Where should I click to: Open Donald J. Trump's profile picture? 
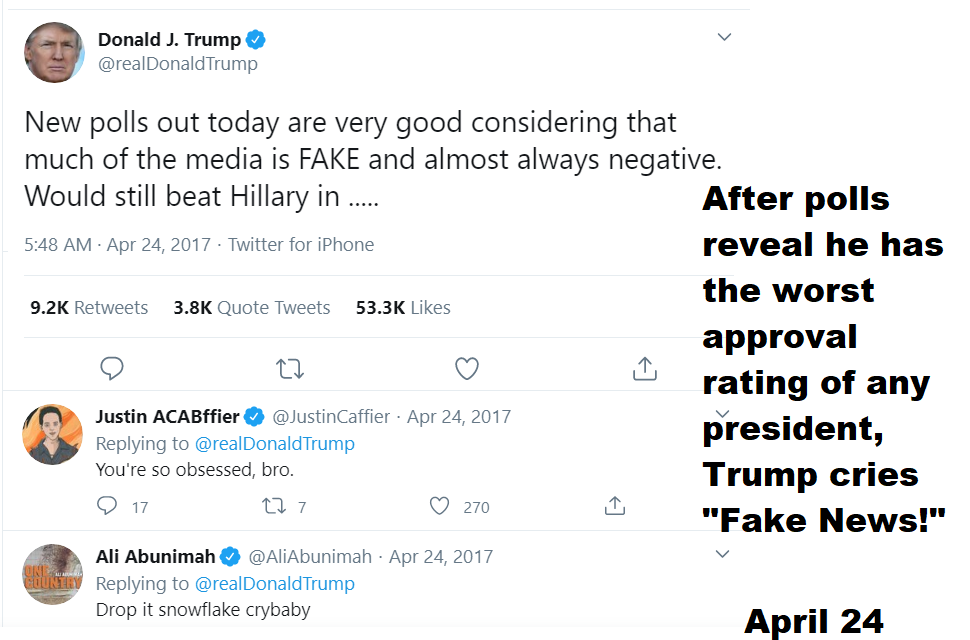[x=54, y=52]
